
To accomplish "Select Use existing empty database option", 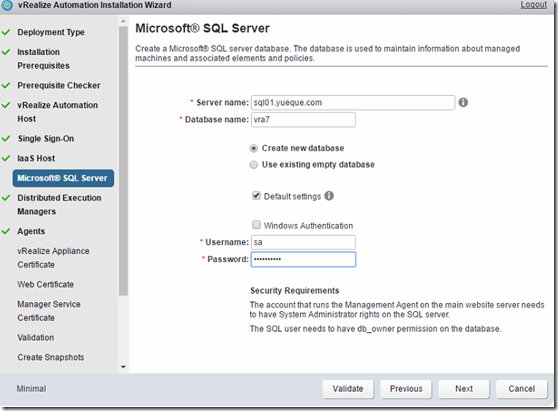I will pyautogui.click(x=253, y=165).
